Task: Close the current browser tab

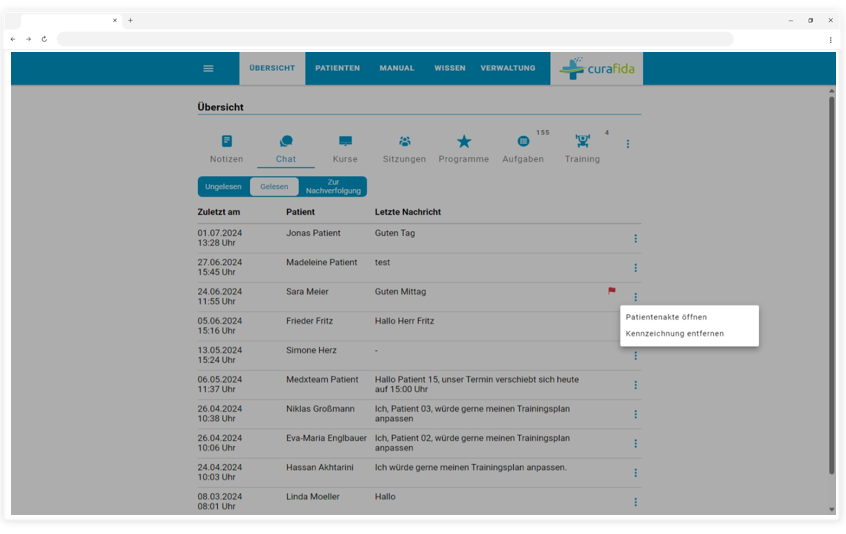Action: 114,20
